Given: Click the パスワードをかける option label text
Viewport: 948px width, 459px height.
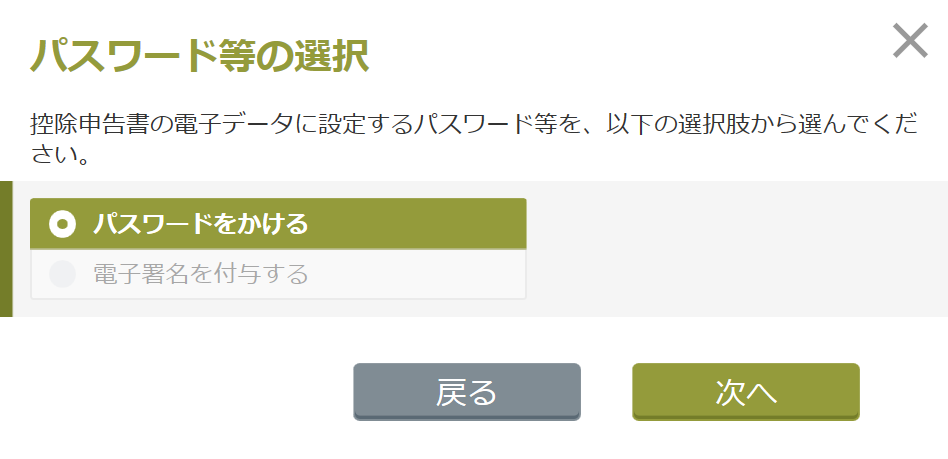Looking at the screenshot, I should click(x=200, y=224).
